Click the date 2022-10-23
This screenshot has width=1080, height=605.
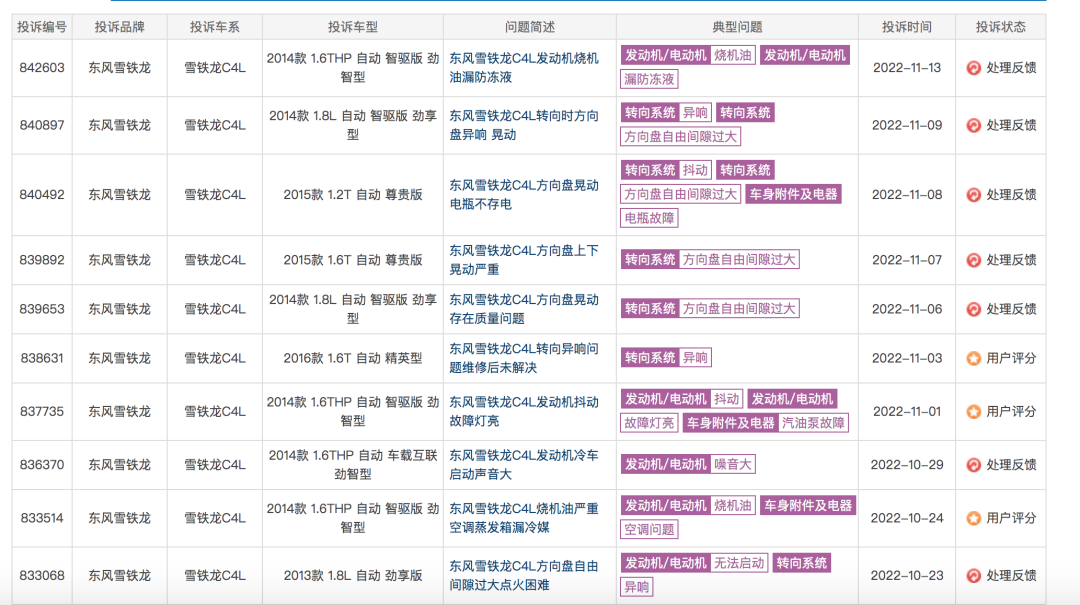[x=906, y=575]
